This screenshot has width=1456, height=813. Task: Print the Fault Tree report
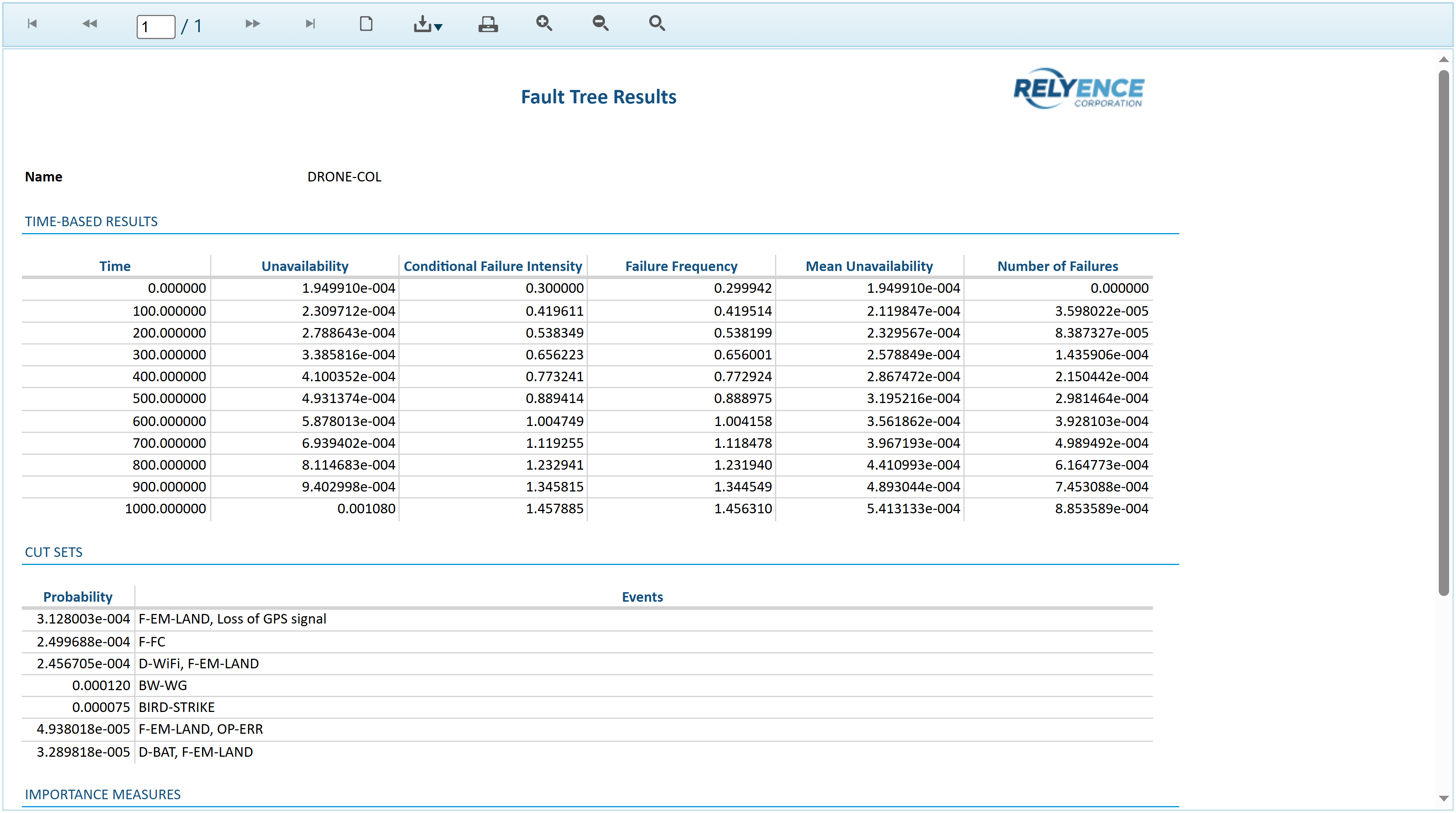coord(488,24)
